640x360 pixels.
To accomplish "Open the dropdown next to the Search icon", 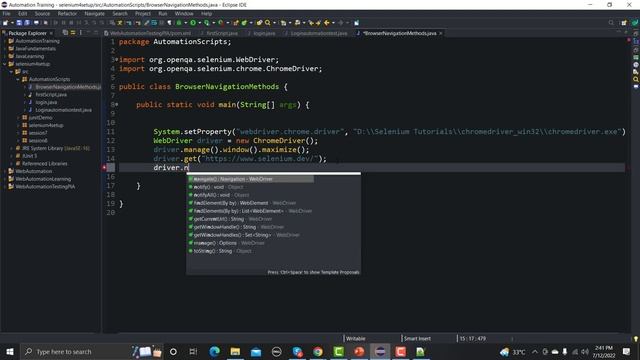I will point(274,23).
